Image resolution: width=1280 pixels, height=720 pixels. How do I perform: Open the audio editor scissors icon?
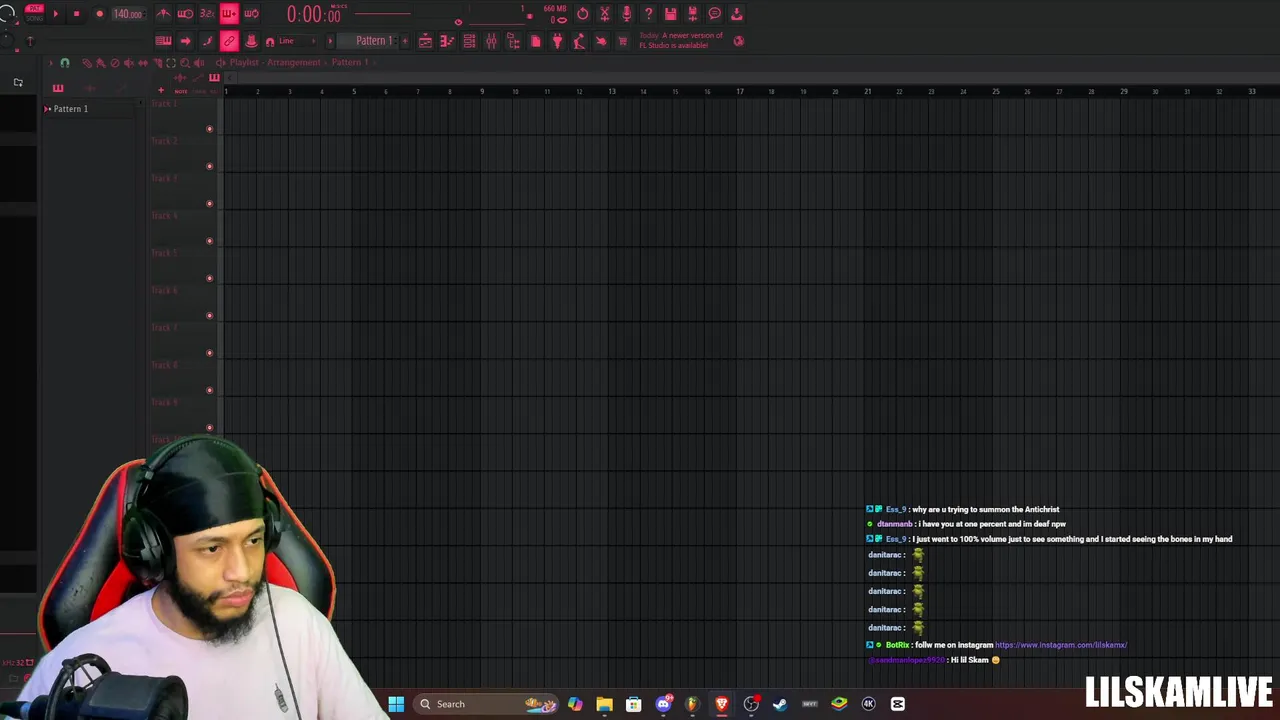point(605,14)
